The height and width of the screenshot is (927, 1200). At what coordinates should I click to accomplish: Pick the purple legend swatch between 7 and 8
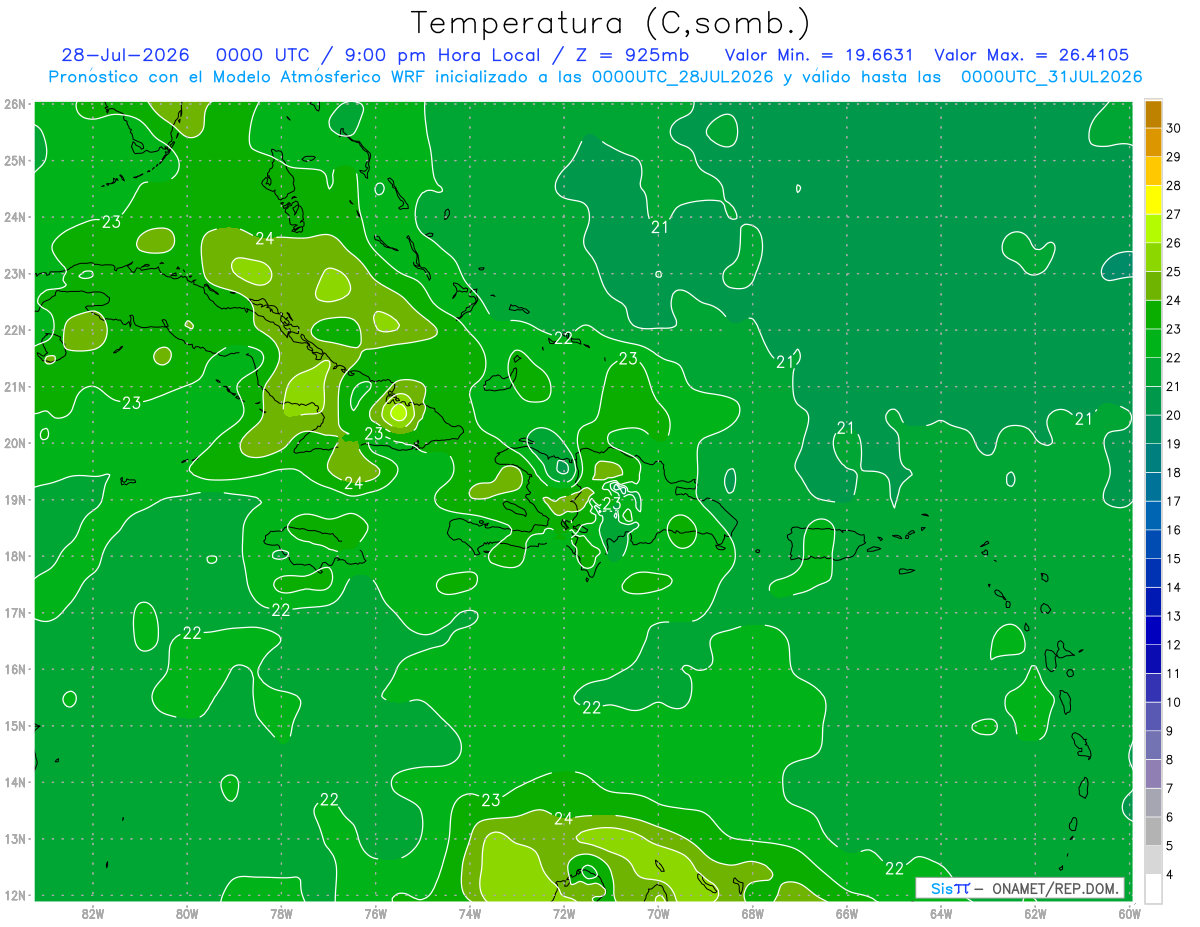point(1153,773)
